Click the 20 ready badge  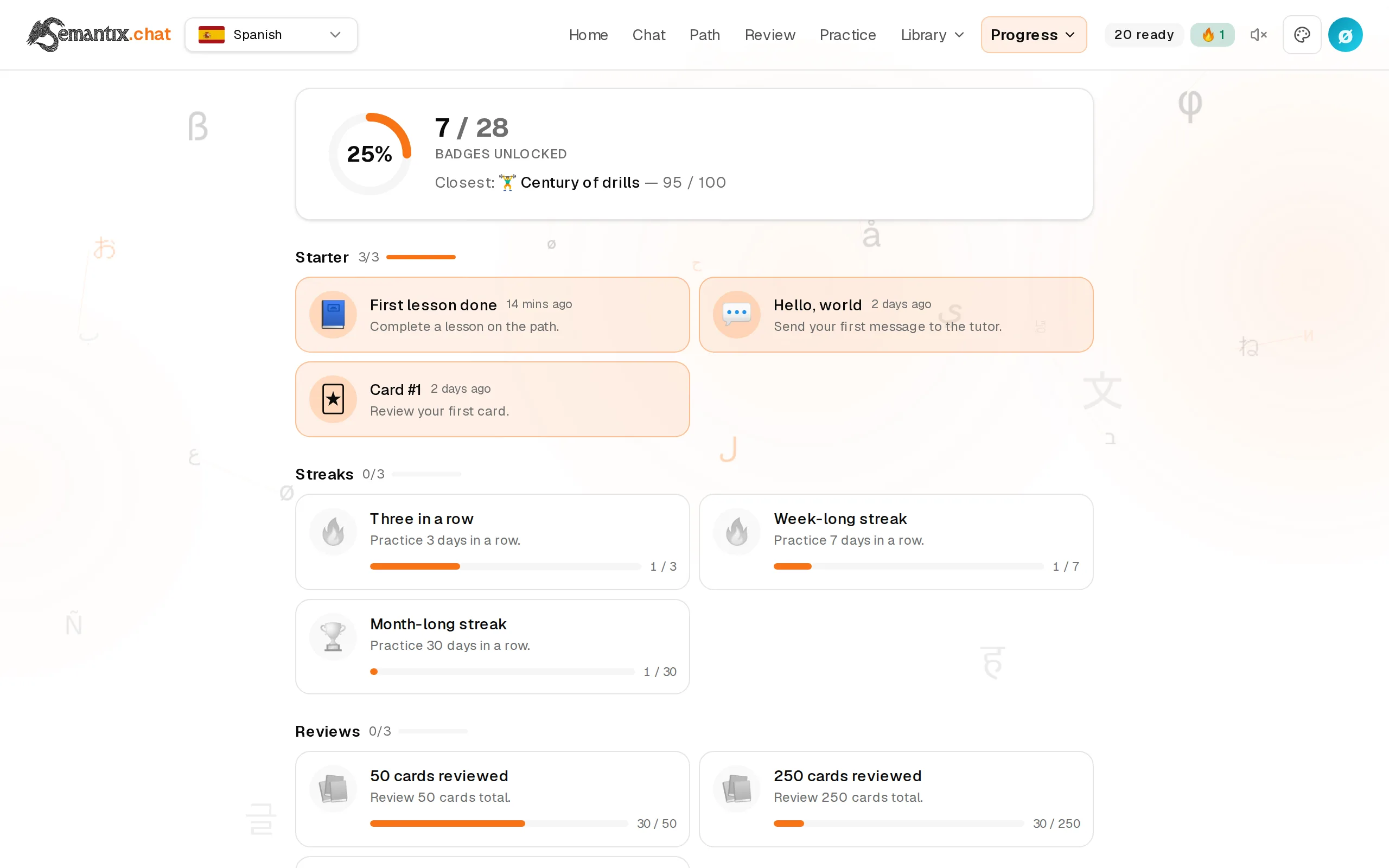tap(1143, 34)
